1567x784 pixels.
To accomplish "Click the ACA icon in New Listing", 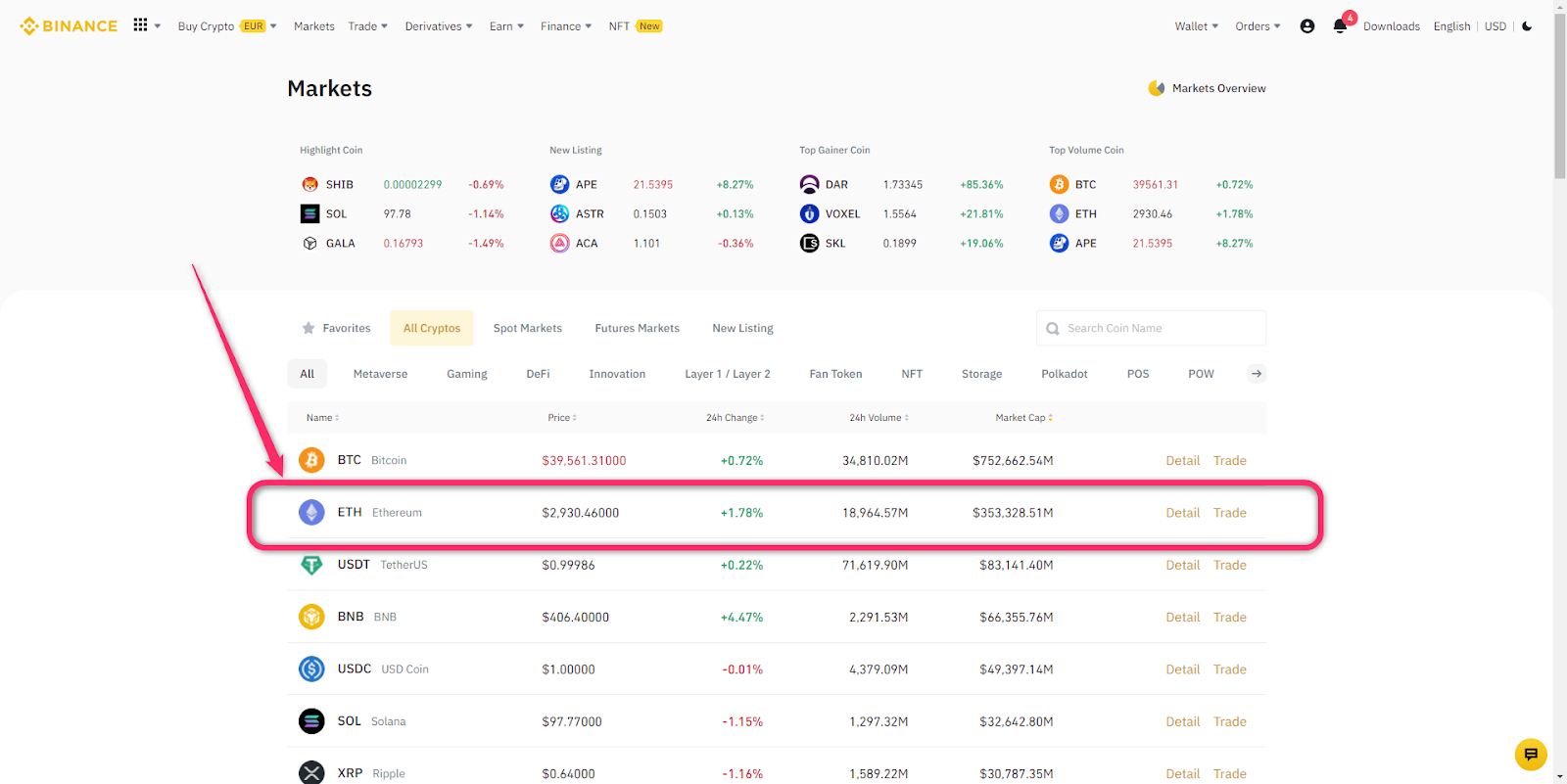I will click(x=560, y=243).
